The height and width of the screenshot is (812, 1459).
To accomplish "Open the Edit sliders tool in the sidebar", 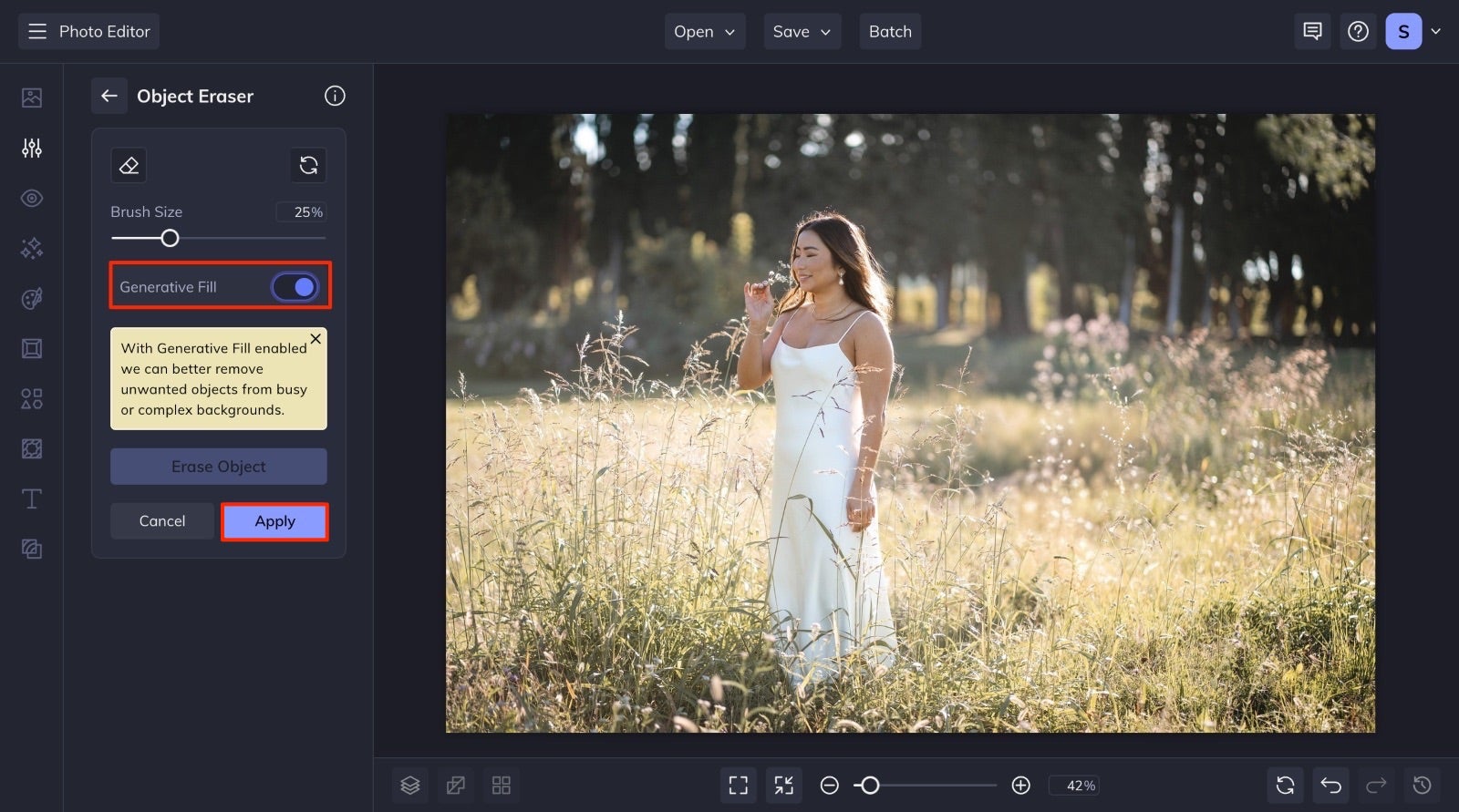I will [x=32, y=148].
